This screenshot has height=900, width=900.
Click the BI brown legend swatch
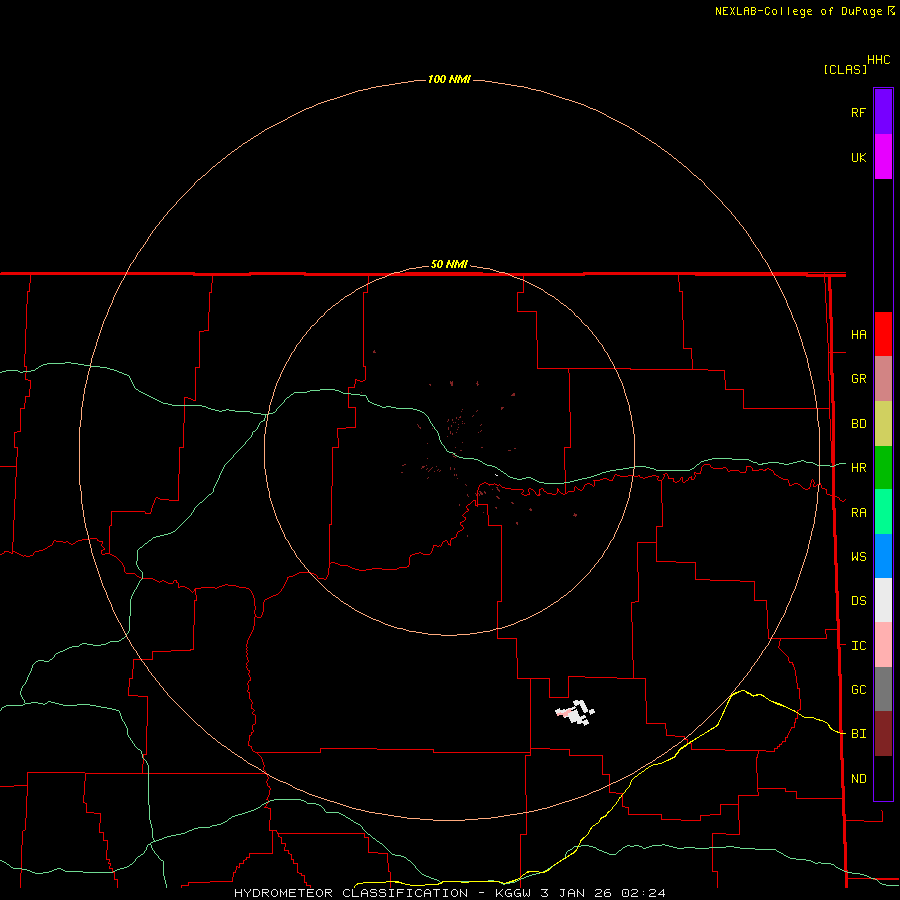point(883,734)
